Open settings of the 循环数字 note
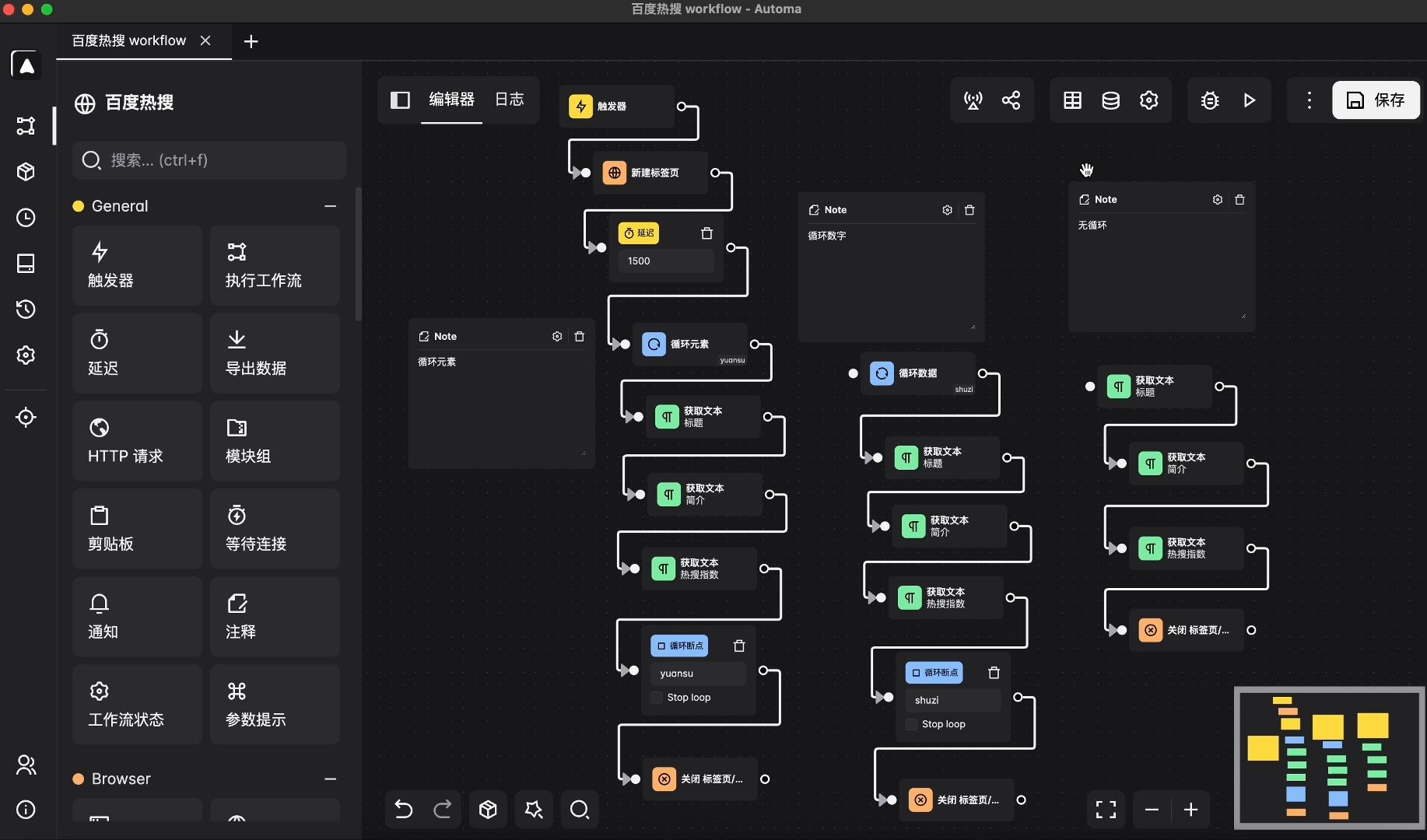The width and height of the screenshot is (1427, 840). click(x=947, y=210)
